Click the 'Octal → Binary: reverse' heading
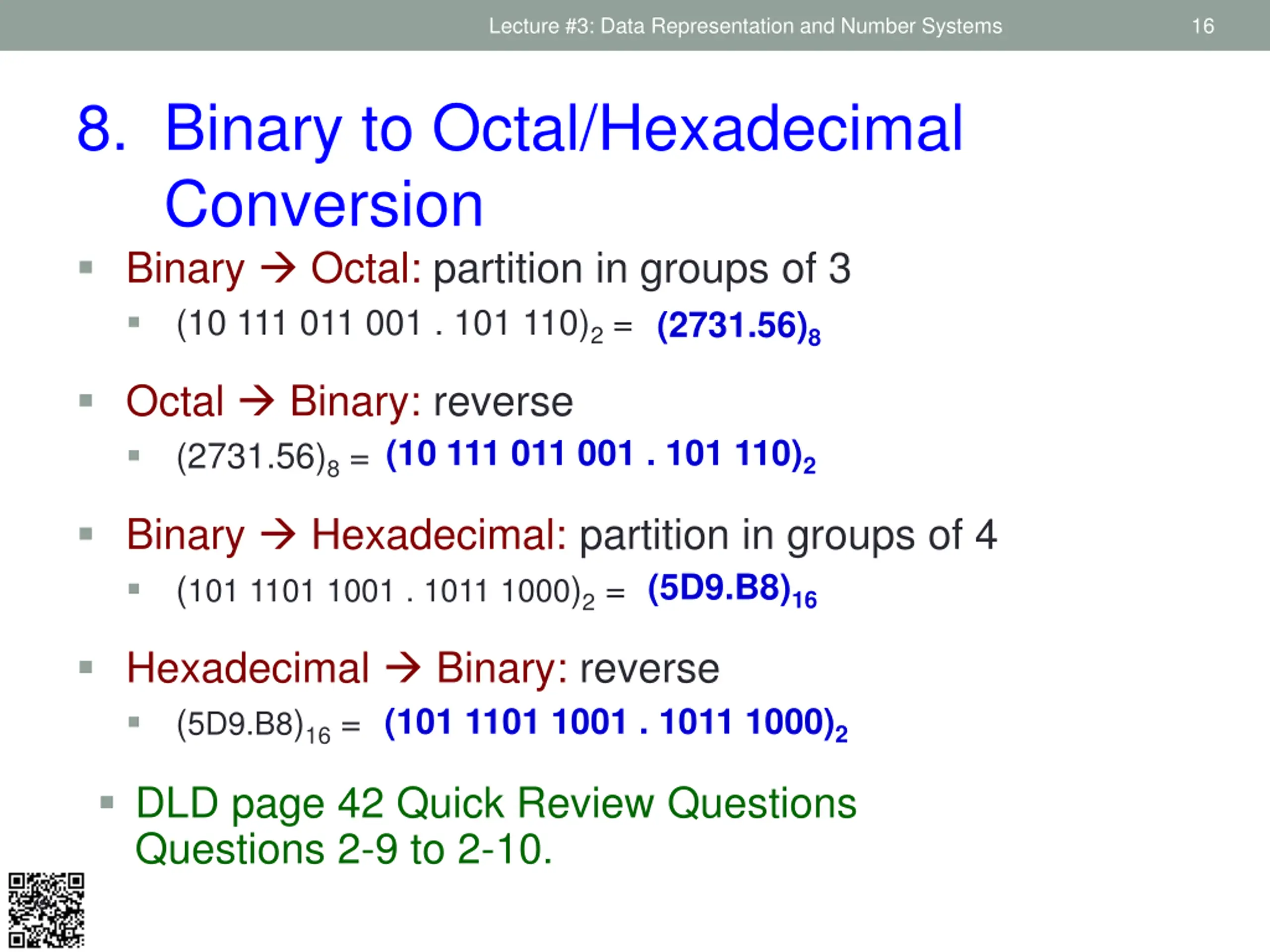Viewport: 1270px width, 952px height. [350, 401]
